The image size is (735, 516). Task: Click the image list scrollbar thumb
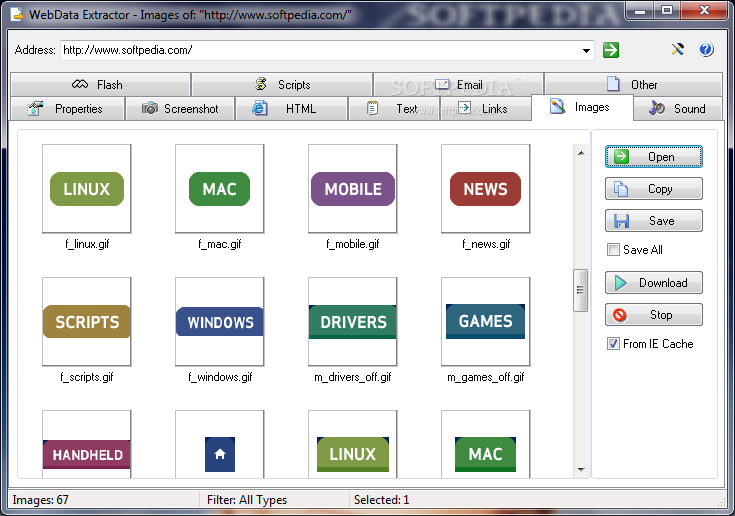(x=581, y=290)
